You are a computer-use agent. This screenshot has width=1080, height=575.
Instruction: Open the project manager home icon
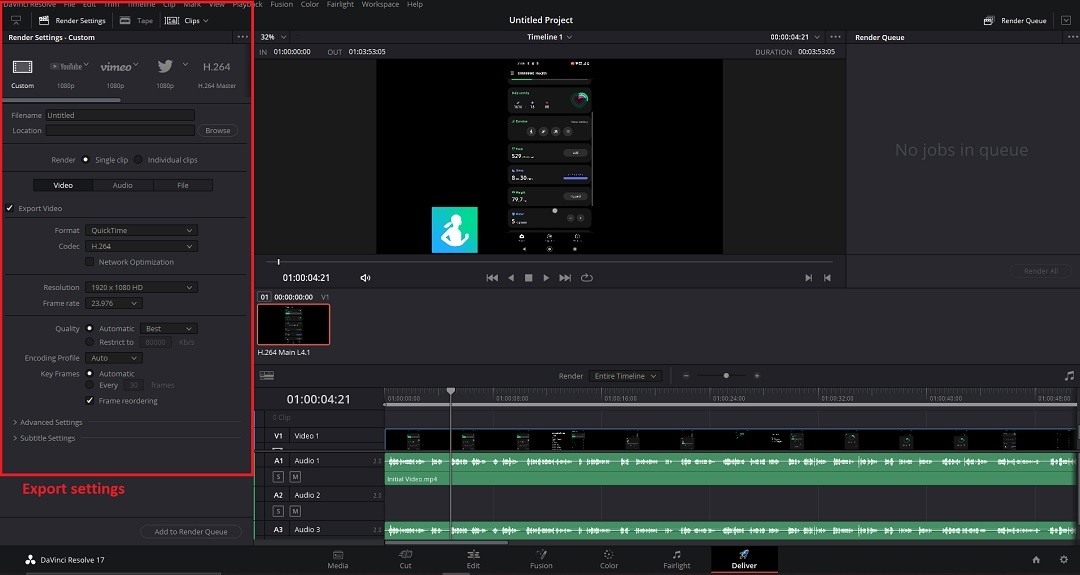1036,560
